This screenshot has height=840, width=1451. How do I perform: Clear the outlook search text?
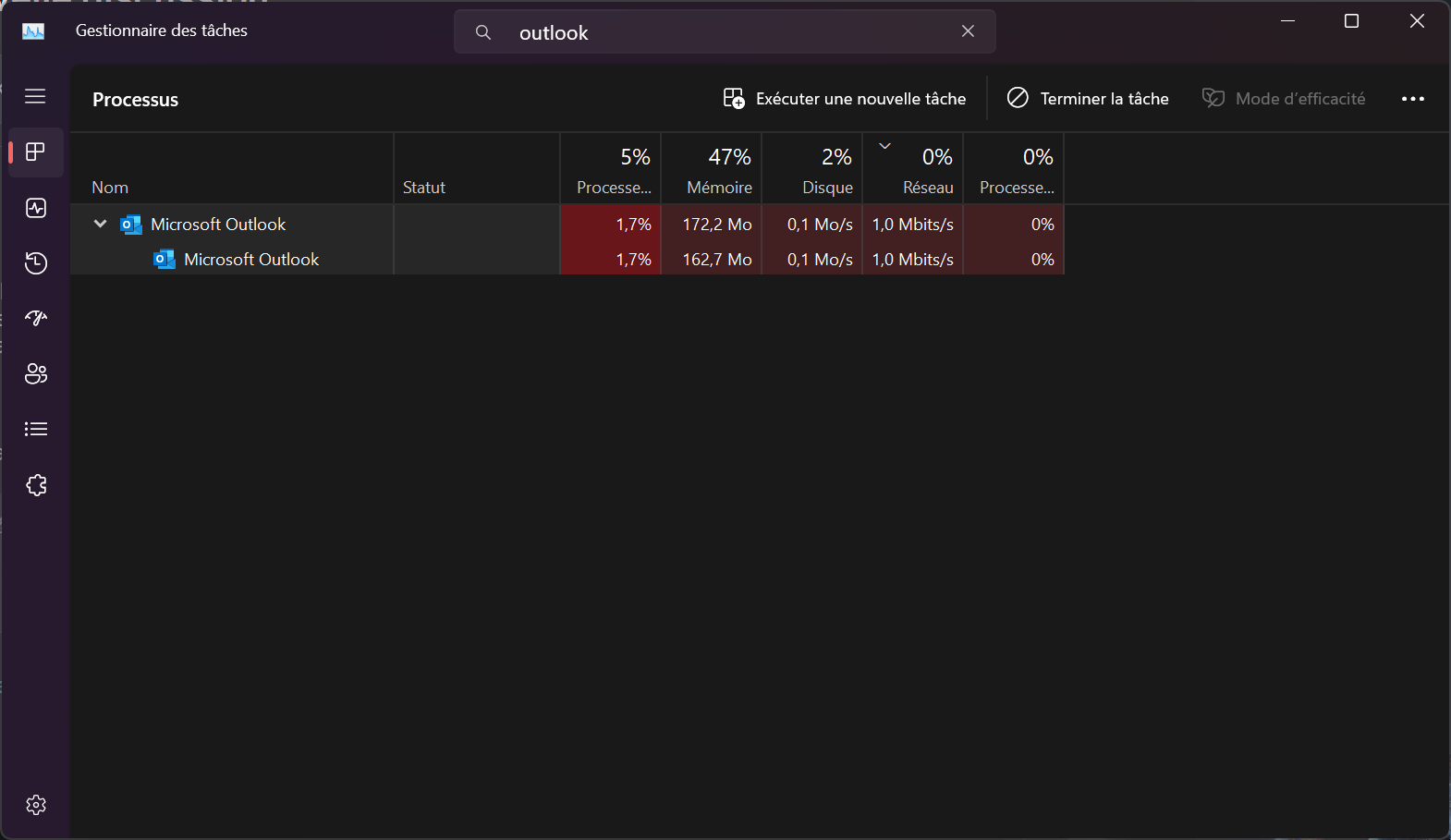pyautogui.click(x=968, y=31)
